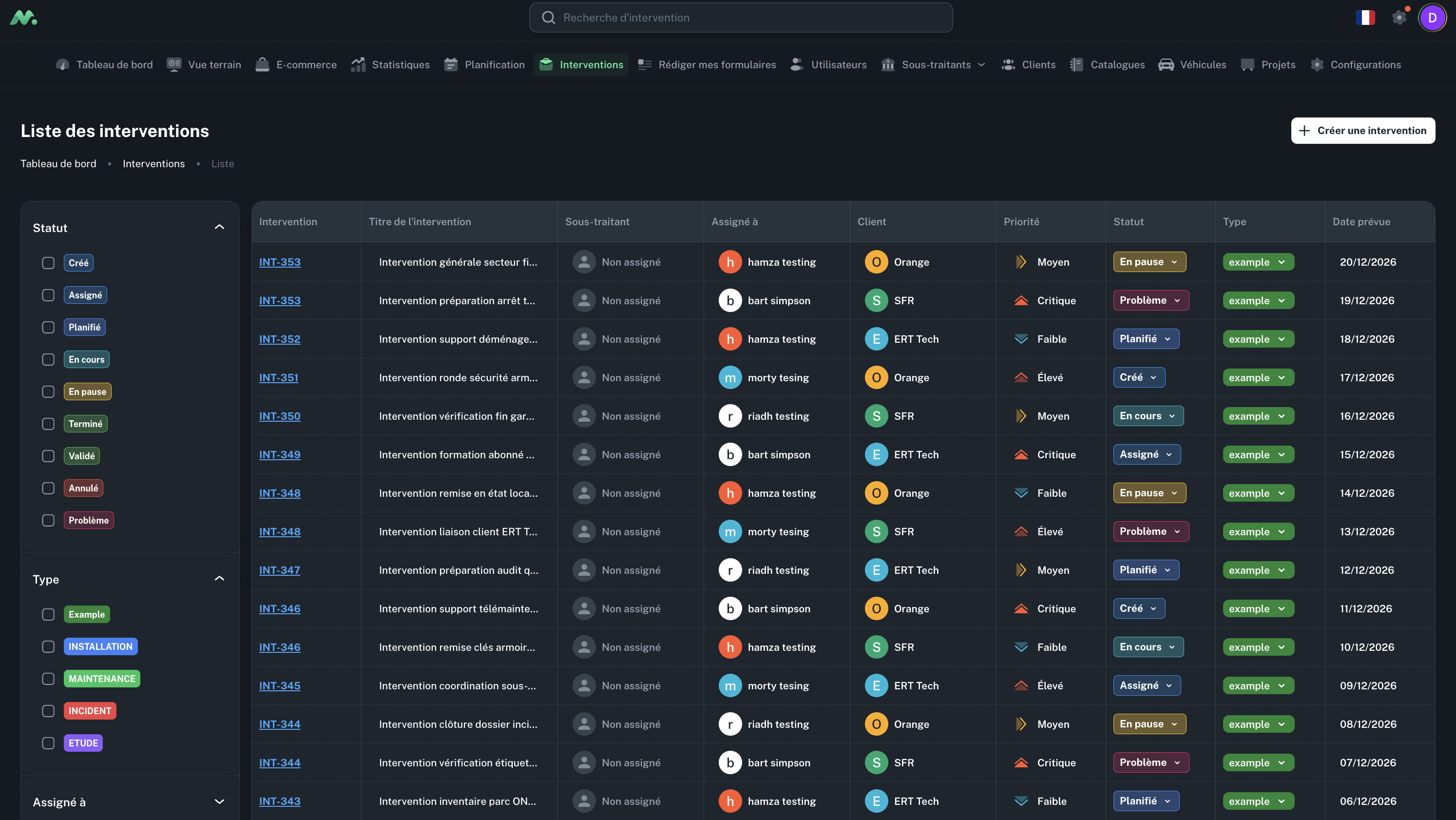Check the Annulé status filter

point(48,488)
